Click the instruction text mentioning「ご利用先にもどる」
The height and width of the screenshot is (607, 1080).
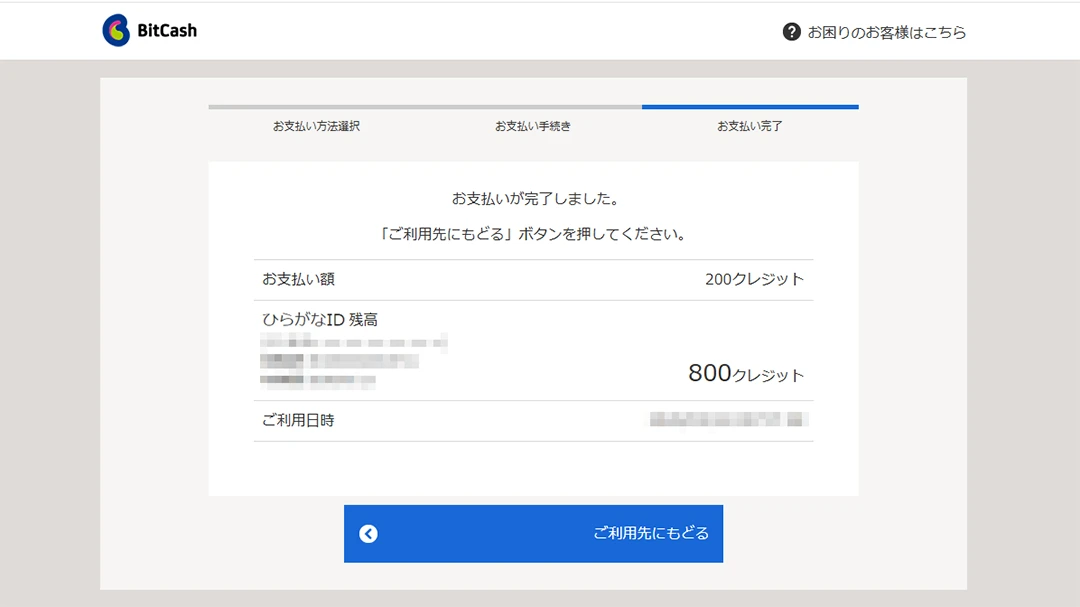click(x=533, y=234)
